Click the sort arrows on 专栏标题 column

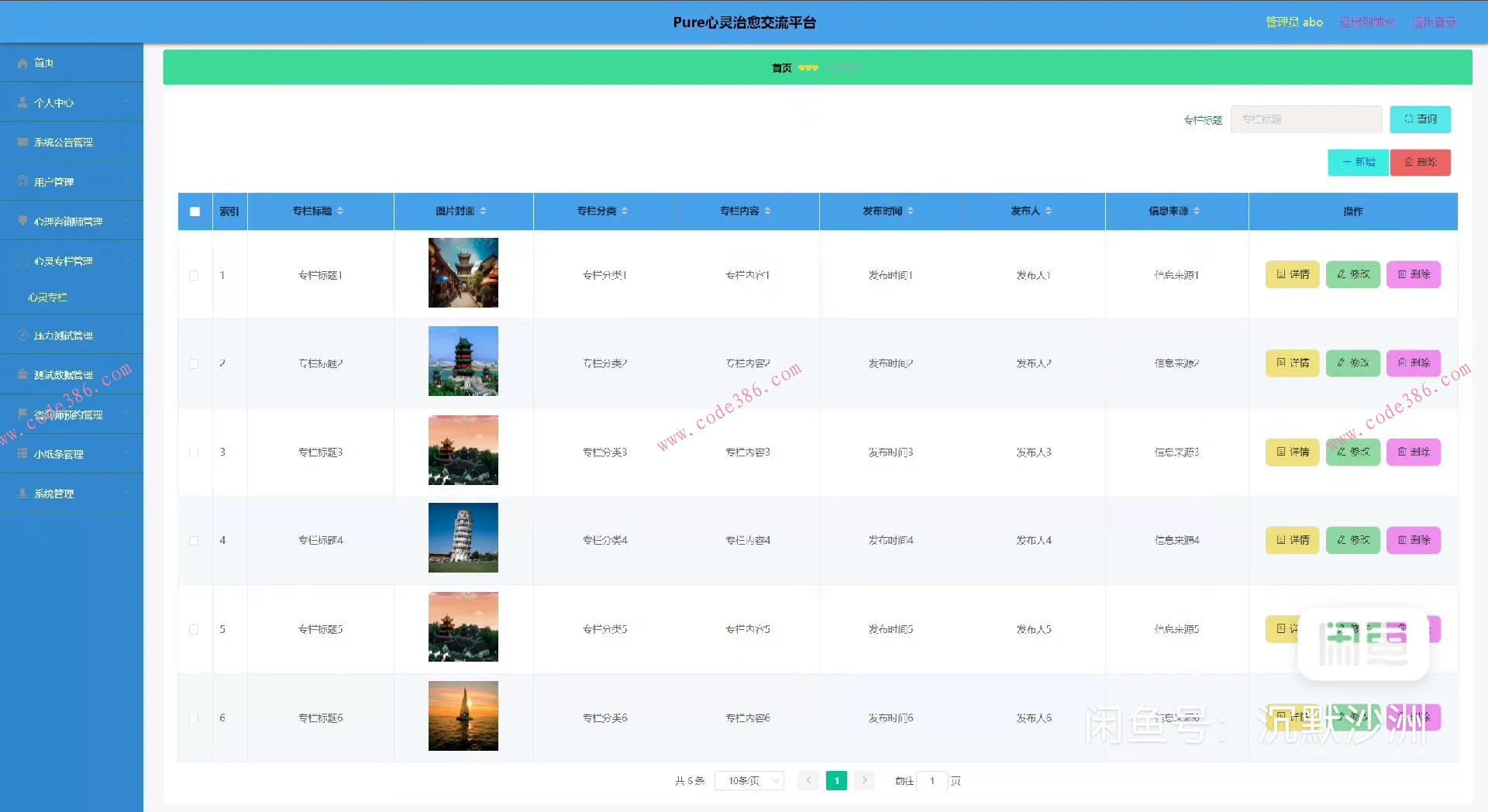pos(340,211)
